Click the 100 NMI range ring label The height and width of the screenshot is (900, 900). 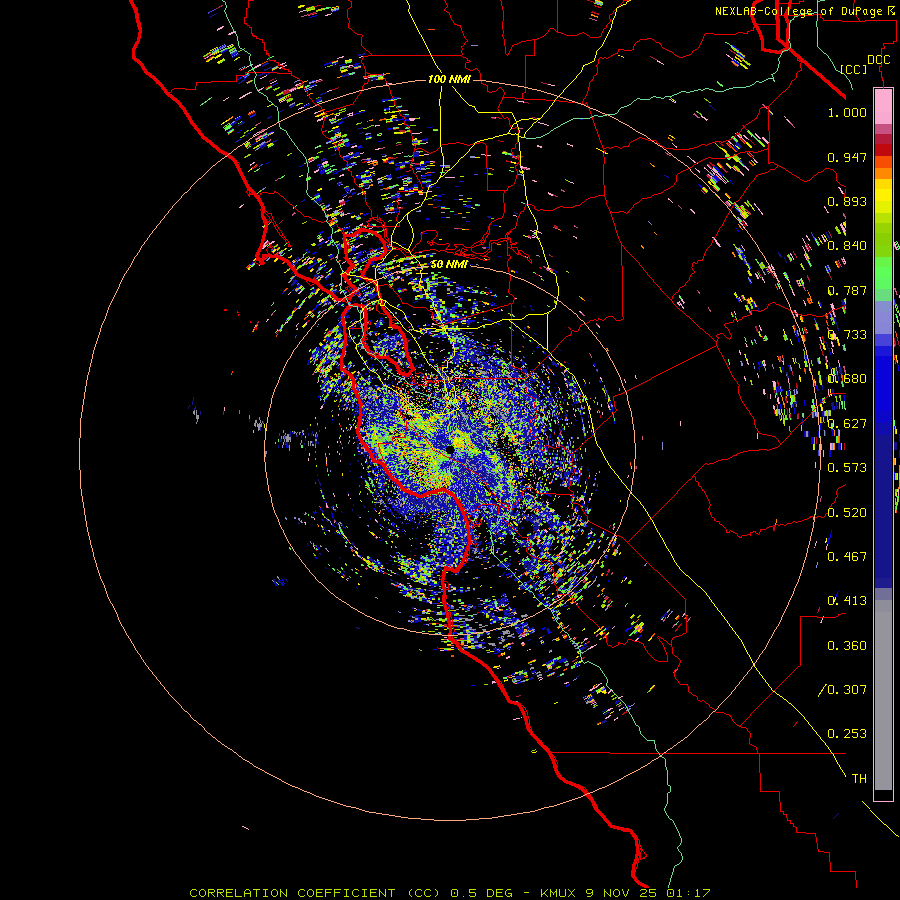tap(449, 79)
